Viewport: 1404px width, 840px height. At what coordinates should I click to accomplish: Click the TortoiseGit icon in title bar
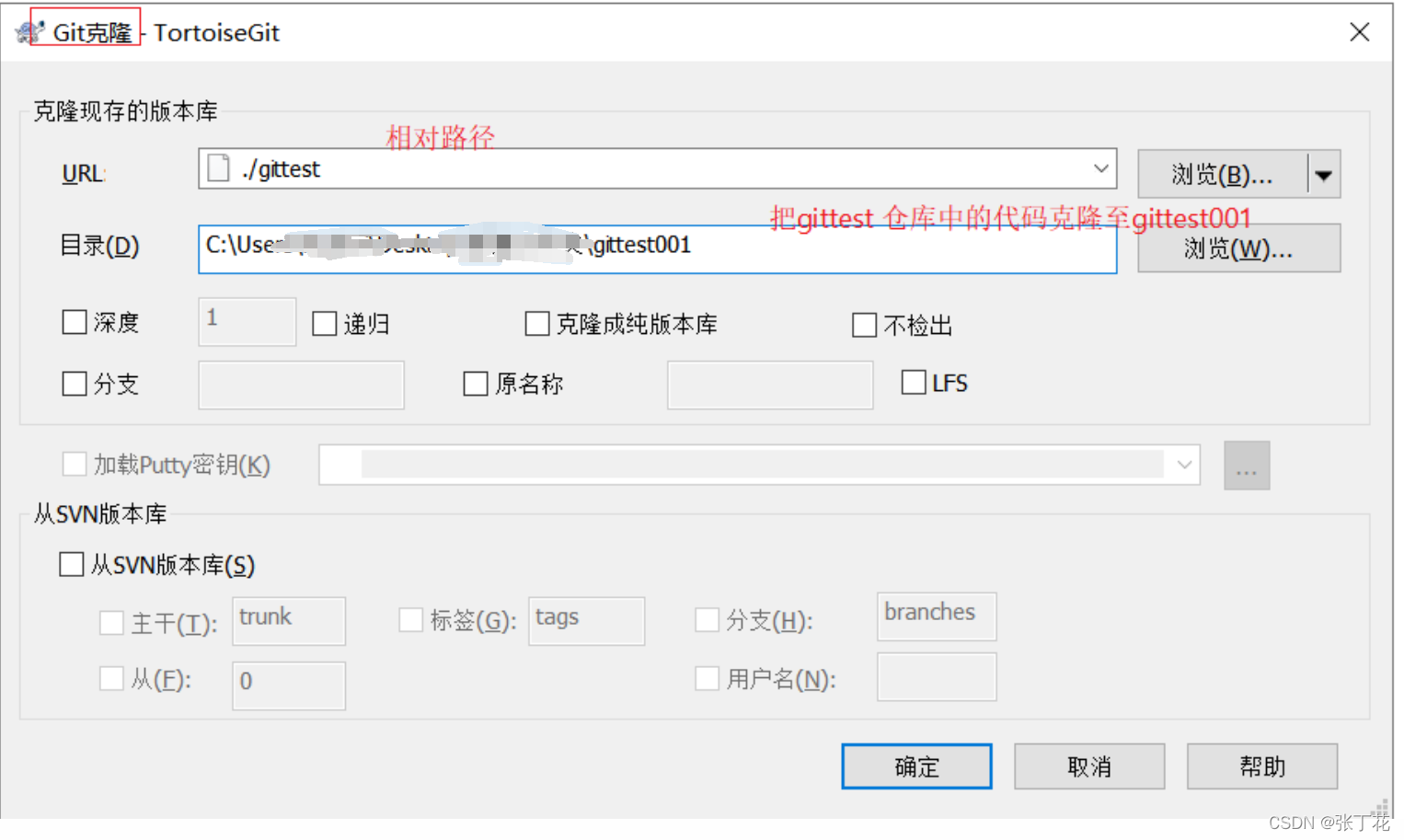29,32
